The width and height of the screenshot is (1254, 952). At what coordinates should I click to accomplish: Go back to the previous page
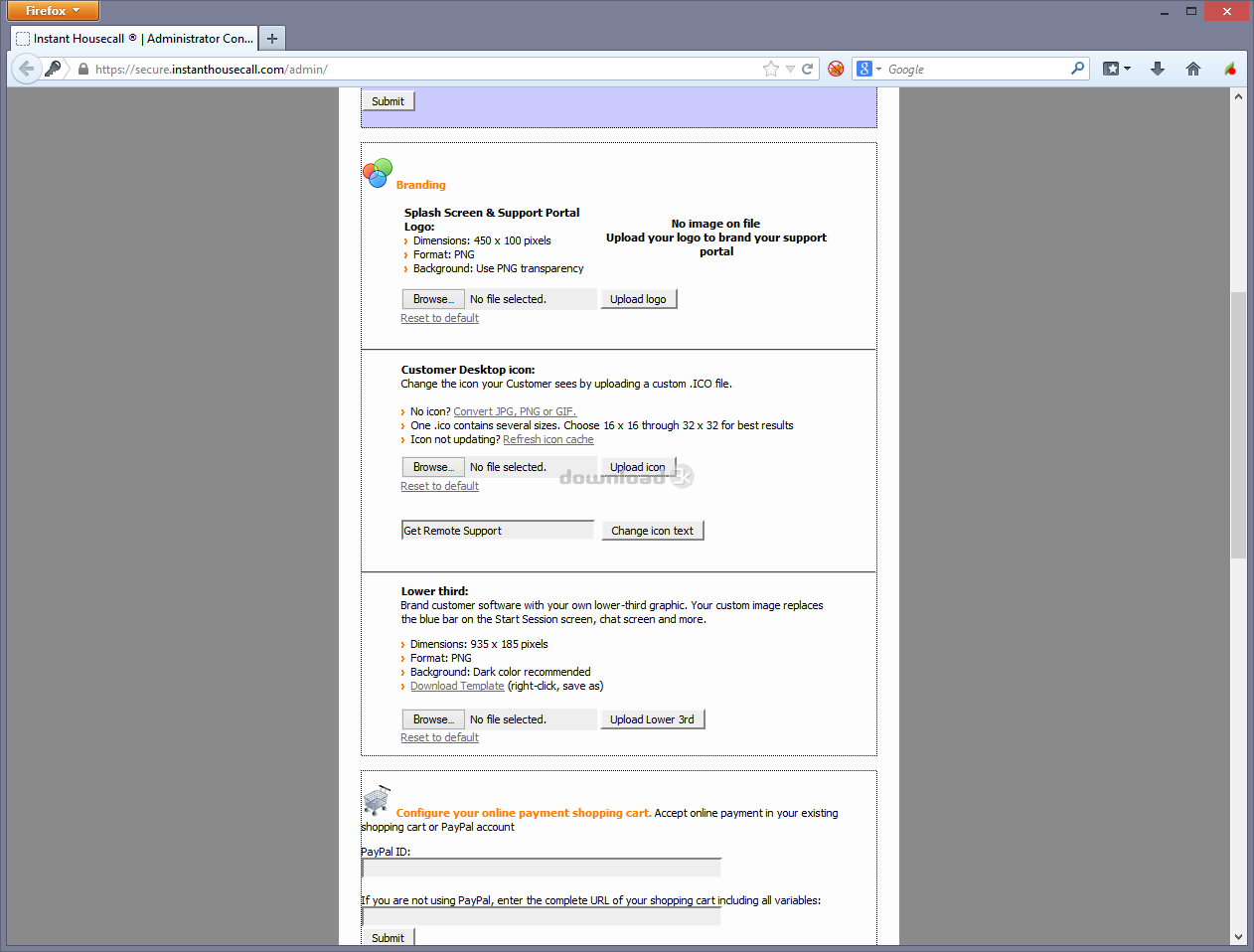[26, 69]
